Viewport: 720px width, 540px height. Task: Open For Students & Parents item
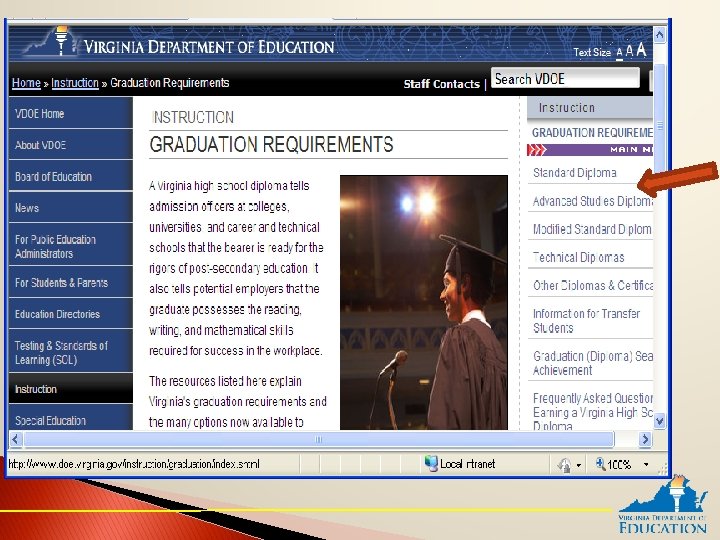click(x=71, y=282)
